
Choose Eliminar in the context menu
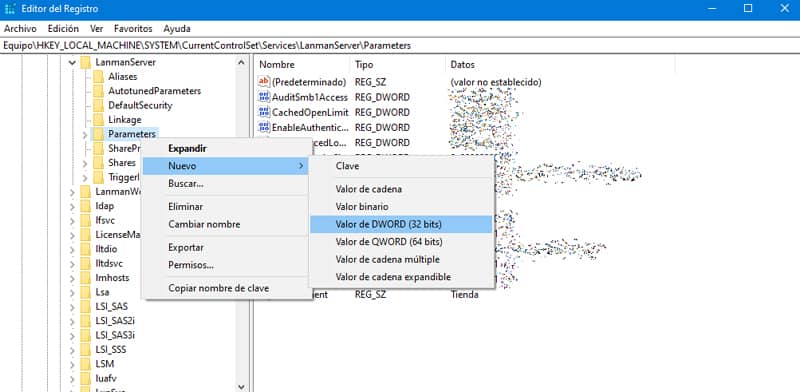click(227, 207)
